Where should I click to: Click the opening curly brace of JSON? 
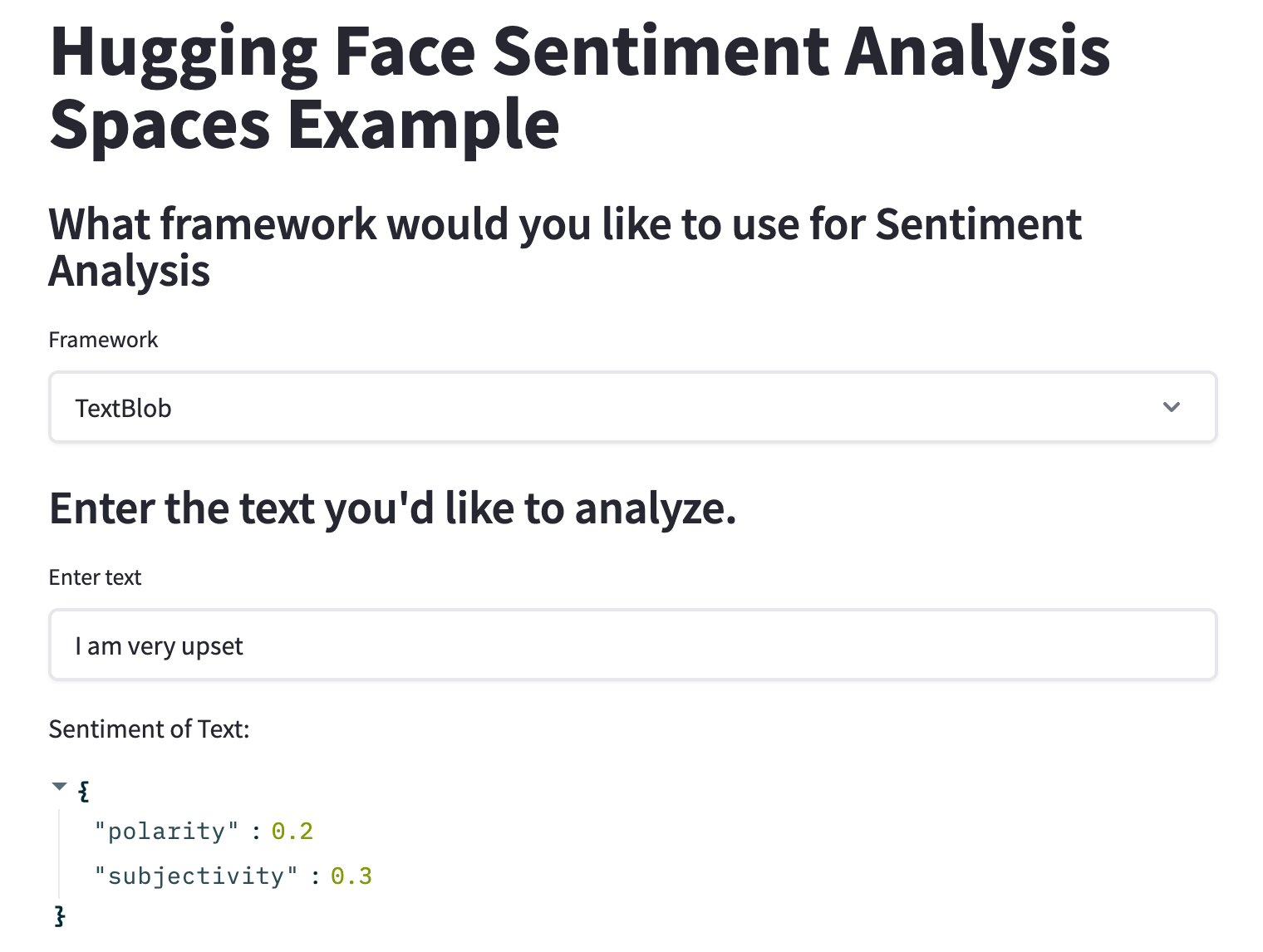83,790
